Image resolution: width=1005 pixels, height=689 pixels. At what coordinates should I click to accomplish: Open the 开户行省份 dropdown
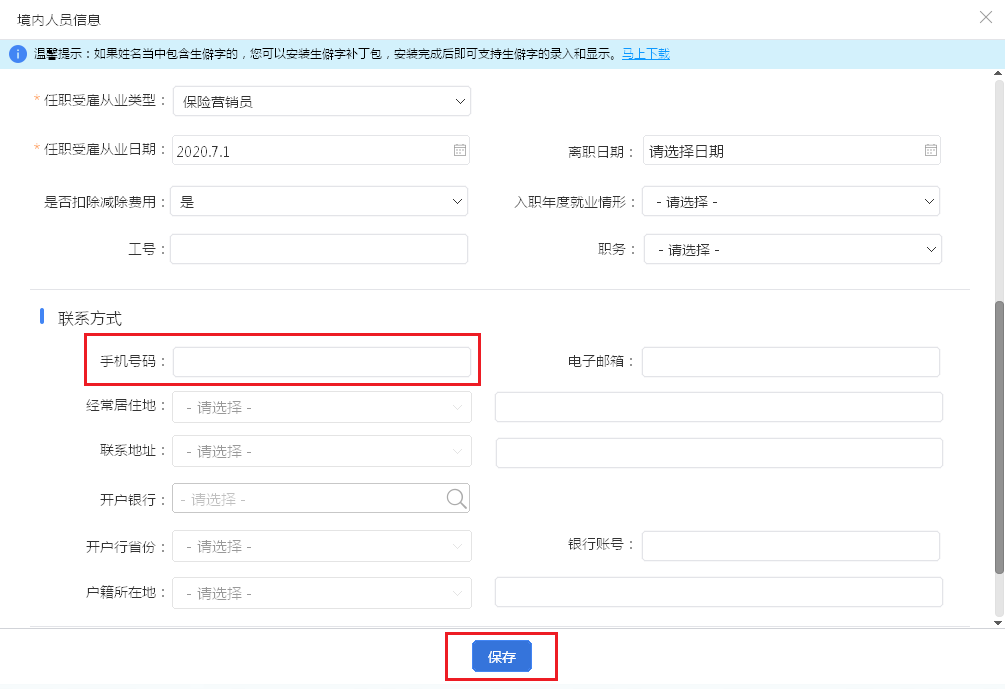coord(322,546)
